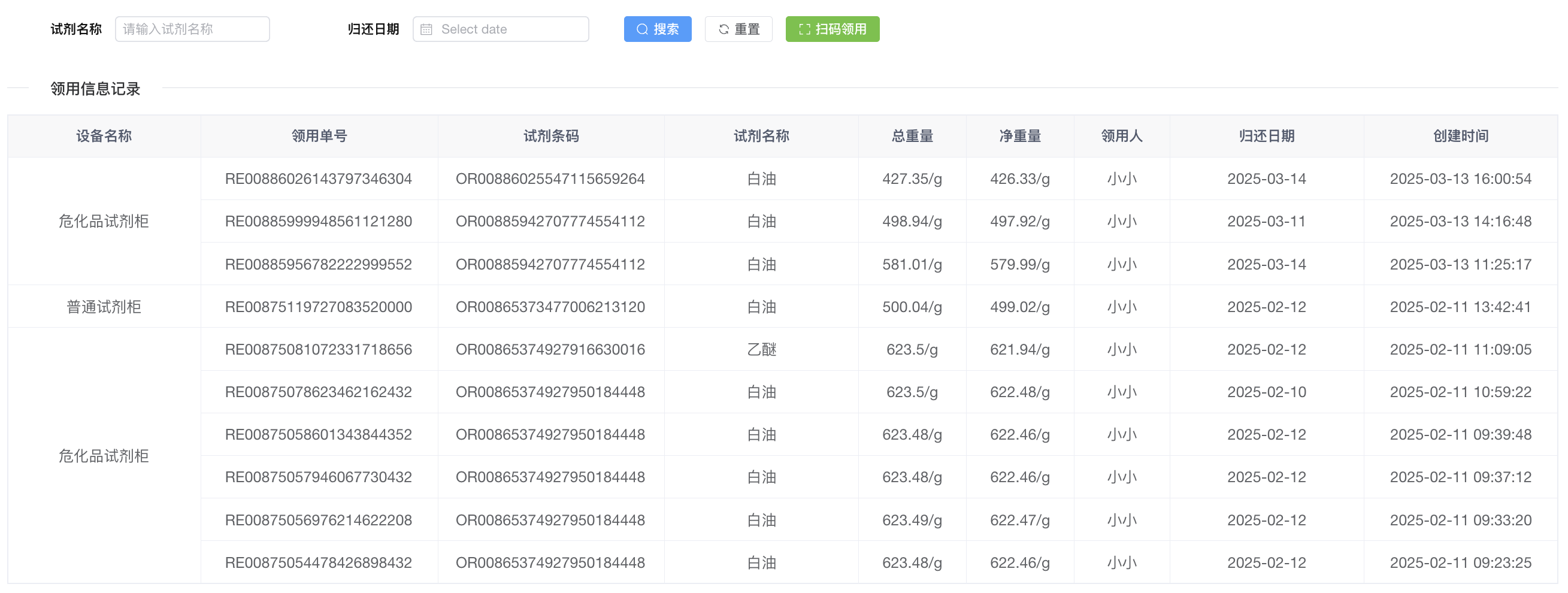Click the 领用单号 column header
This screenshot has height=593, width=1568.
[319, 136]
